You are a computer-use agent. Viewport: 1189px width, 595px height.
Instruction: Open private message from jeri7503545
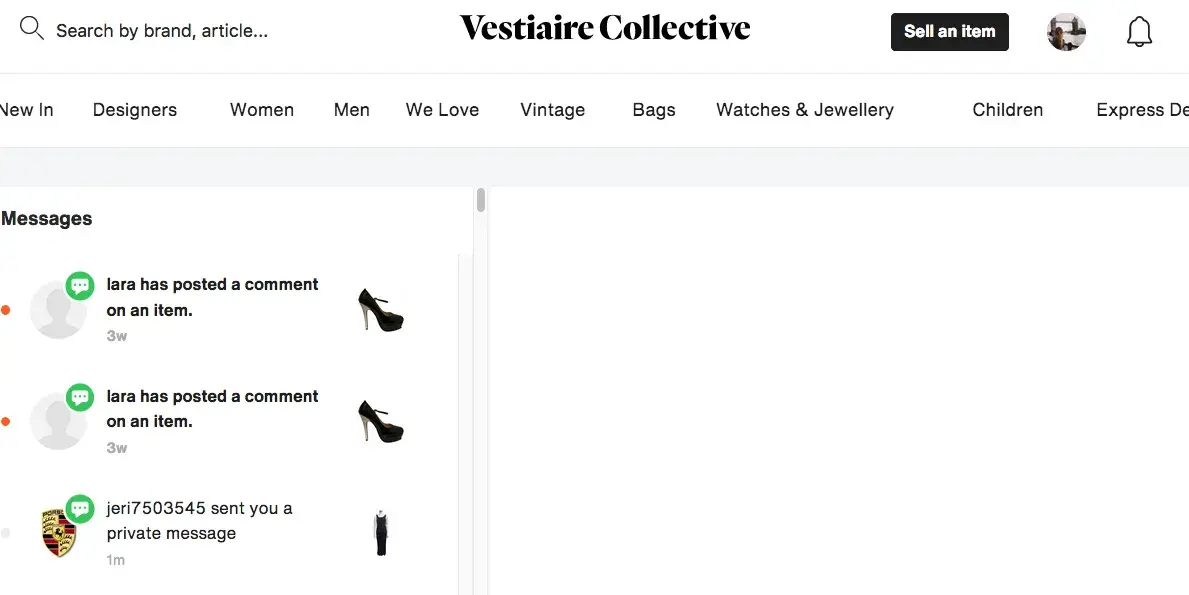200,521
